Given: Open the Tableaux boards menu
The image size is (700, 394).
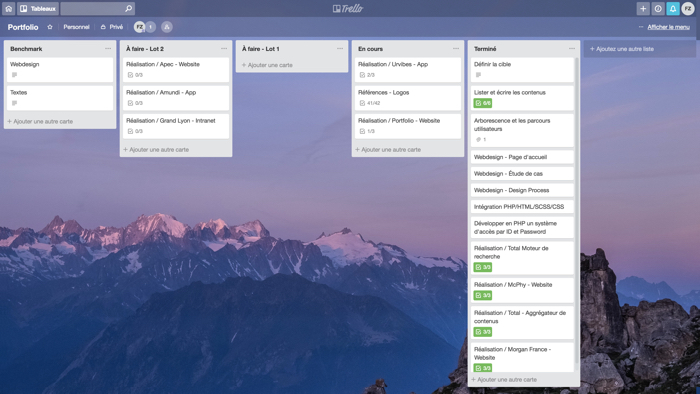Looking at the screenshot, I should click(38, 8).
